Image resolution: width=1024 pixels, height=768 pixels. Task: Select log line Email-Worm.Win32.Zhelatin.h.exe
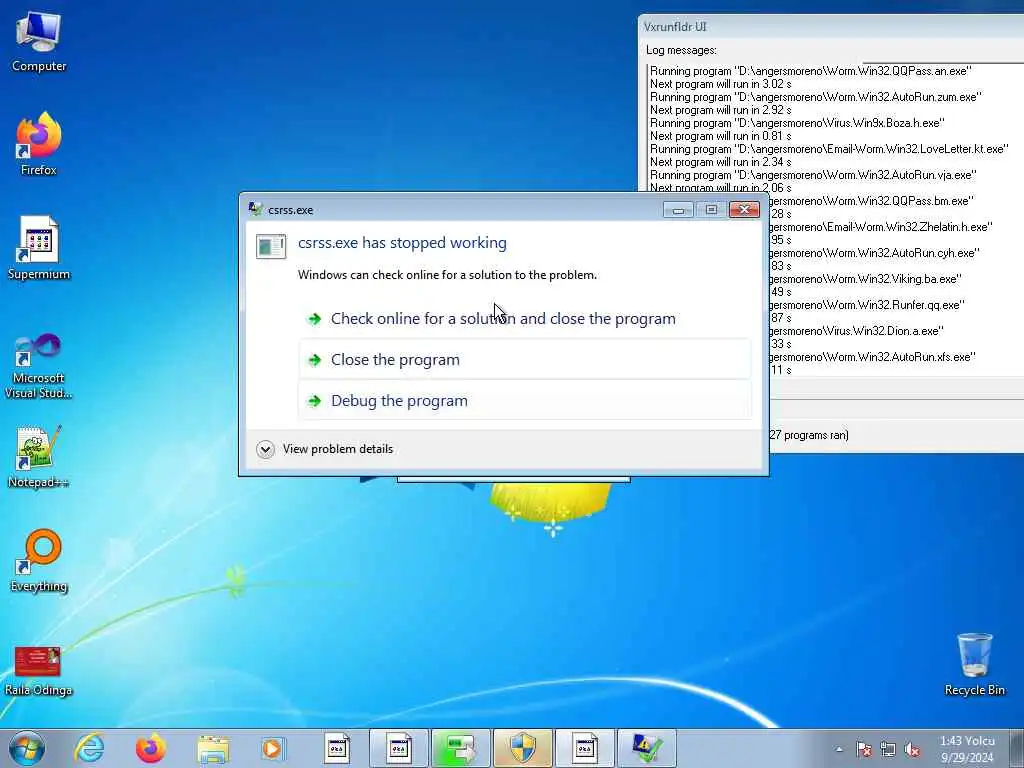pyautogui.click(x=882, y=227)
